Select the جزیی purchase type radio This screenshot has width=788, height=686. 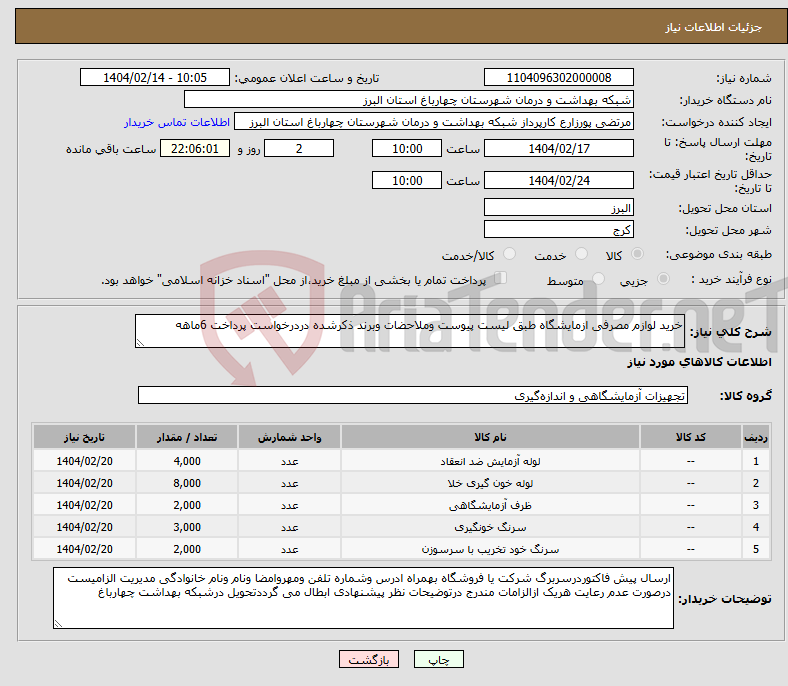(x=663, y=278)
